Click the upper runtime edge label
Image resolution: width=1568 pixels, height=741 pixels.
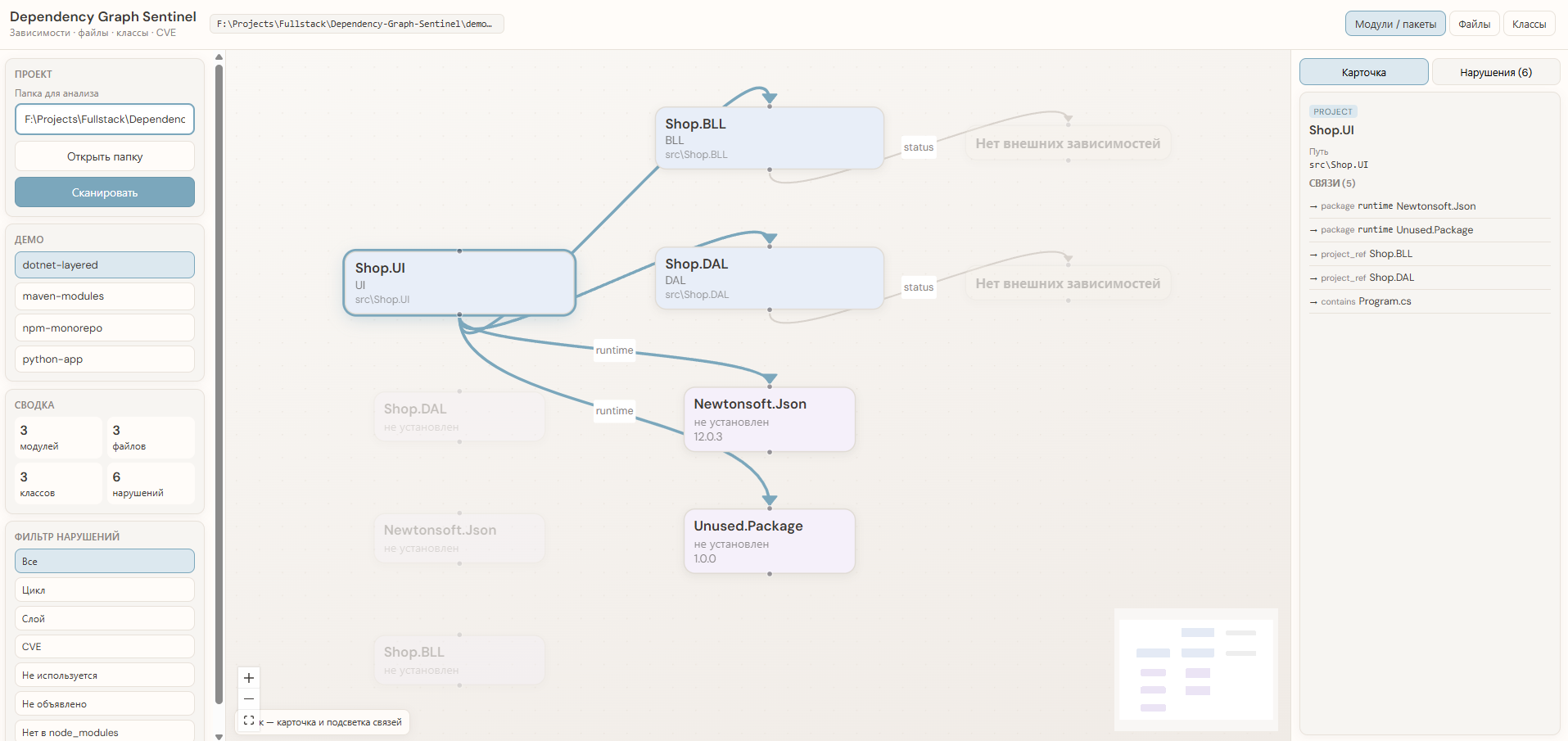click(x=614, y=350)
